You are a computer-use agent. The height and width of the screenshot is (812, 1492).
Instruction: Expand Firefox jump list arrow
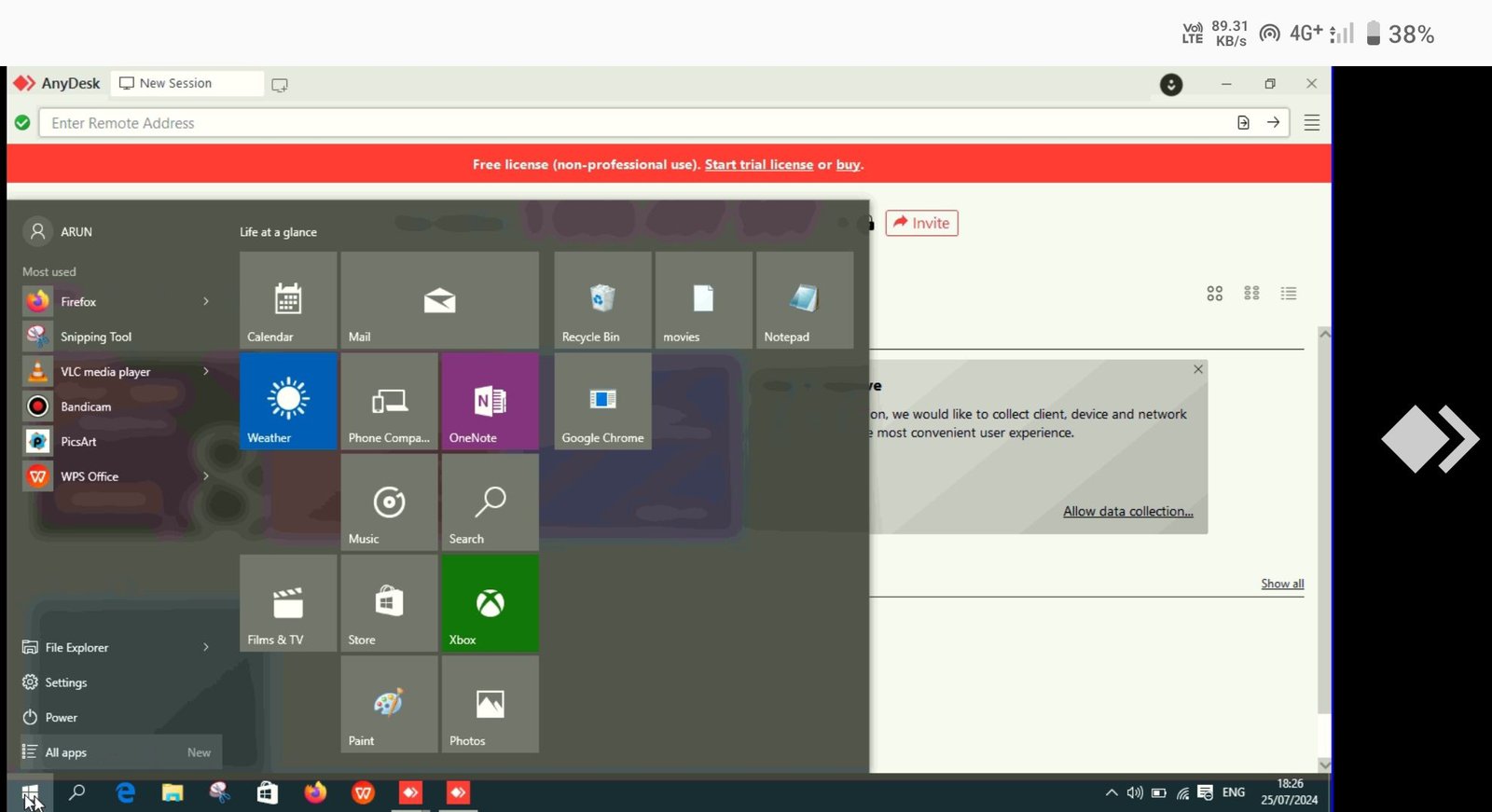click(206, 301)
